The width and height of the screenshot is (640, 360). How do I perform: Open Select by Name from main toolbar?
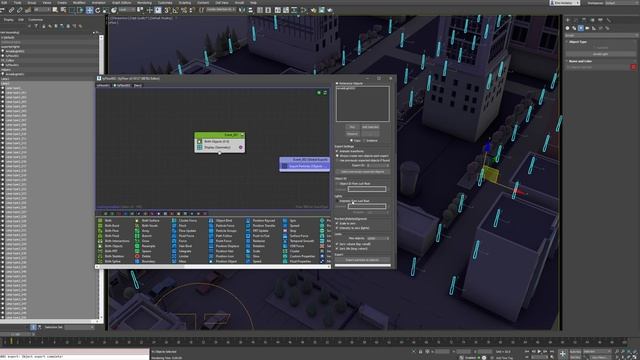tap(63, 10)
